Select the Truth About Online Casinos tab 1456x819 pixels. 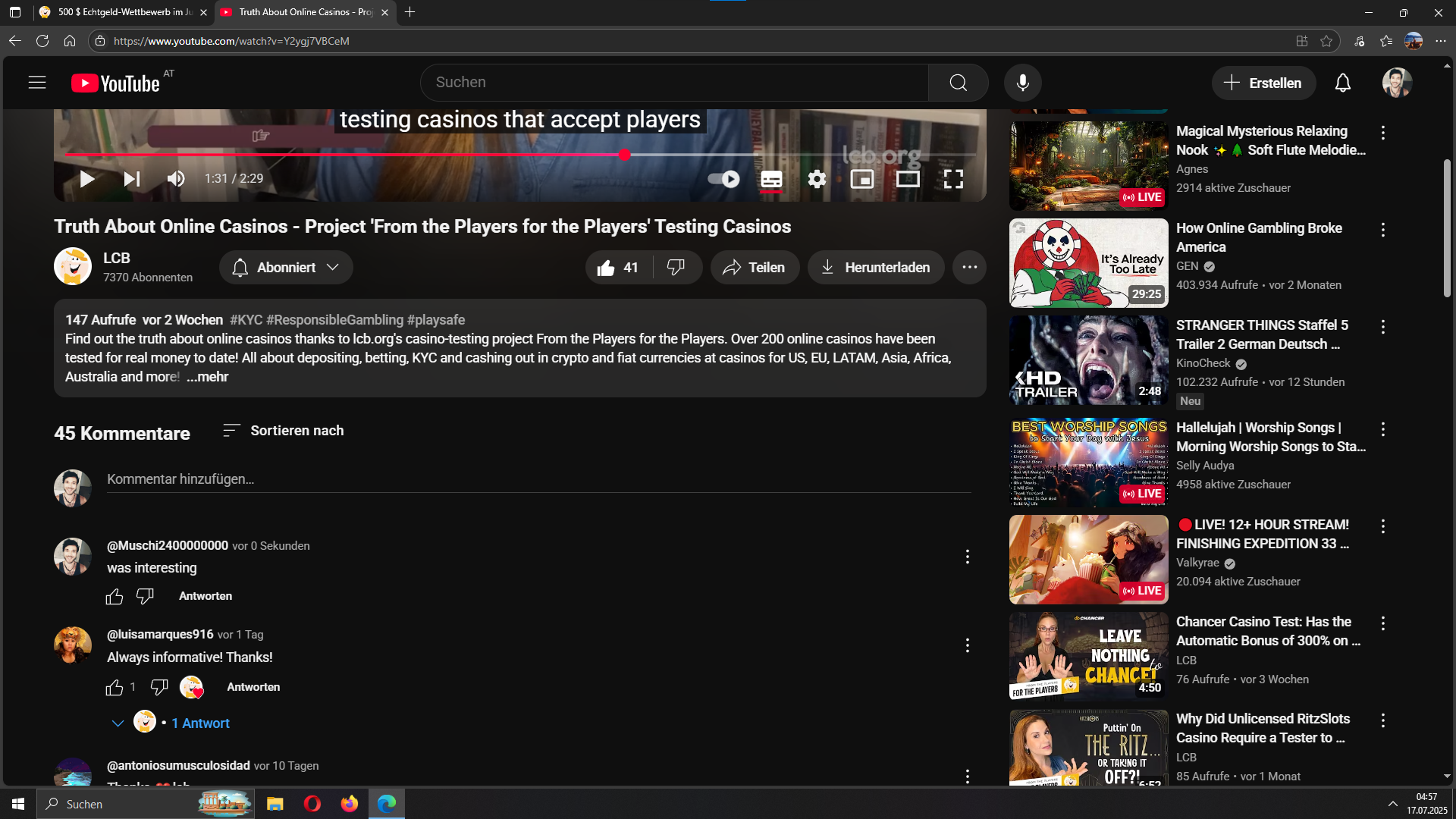click(x=304, y=12)
